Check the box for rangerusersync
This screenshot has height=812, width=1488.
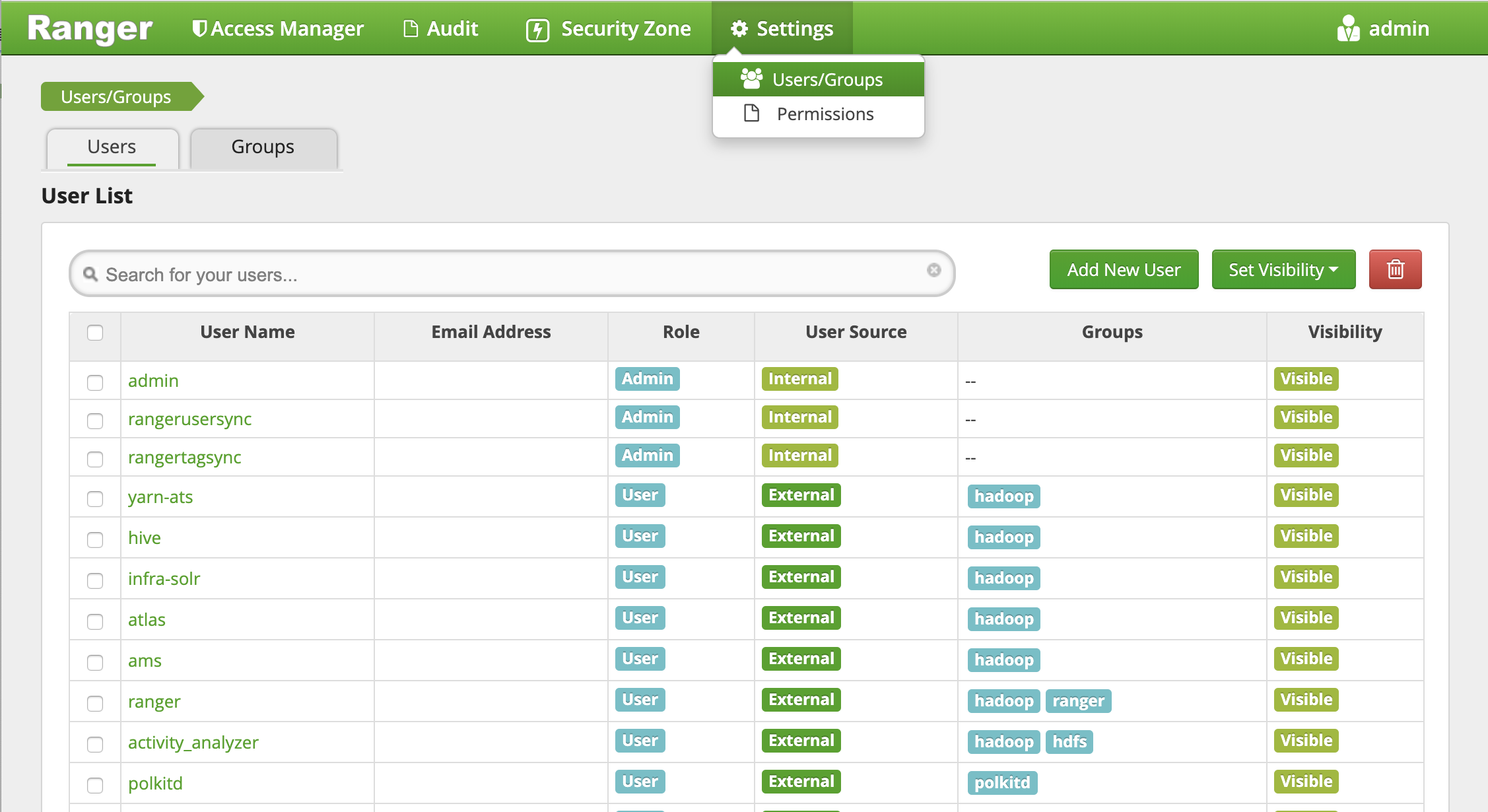pyautogui.click(x=95, y=421)
